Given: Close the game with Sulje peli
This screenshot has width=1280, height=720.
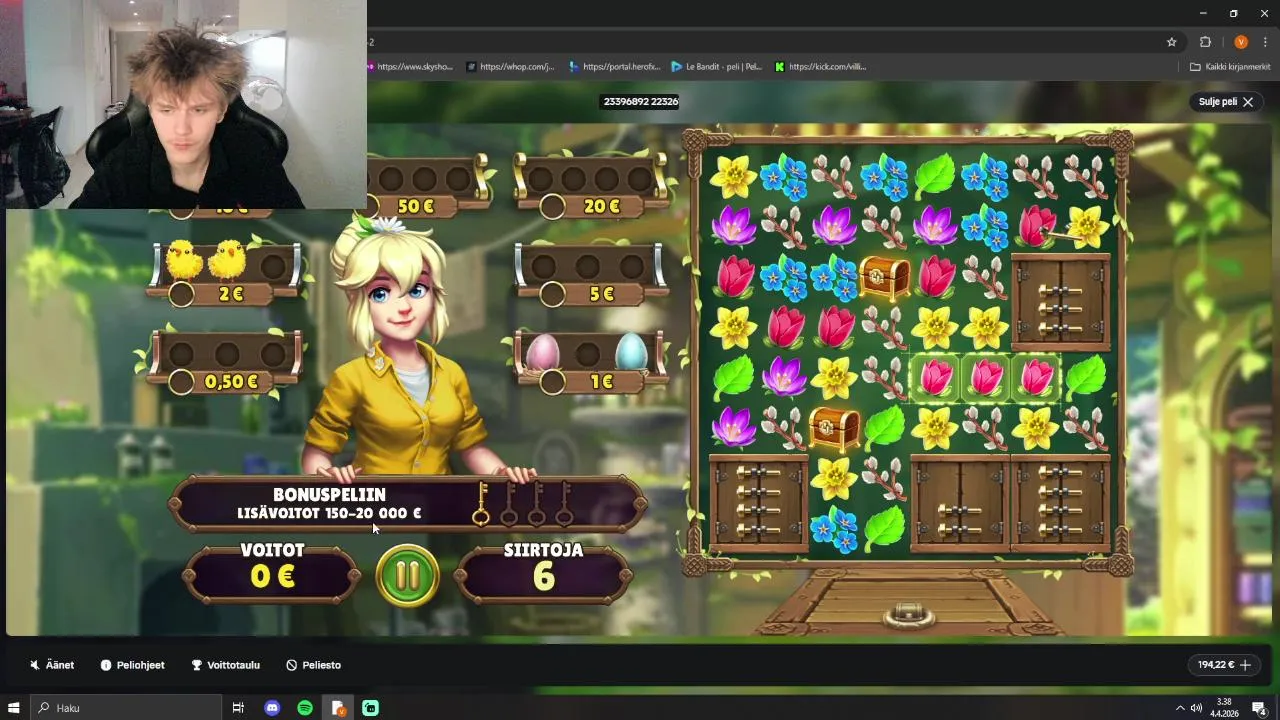Looking at the screenshot, I should pos(1226,102).
